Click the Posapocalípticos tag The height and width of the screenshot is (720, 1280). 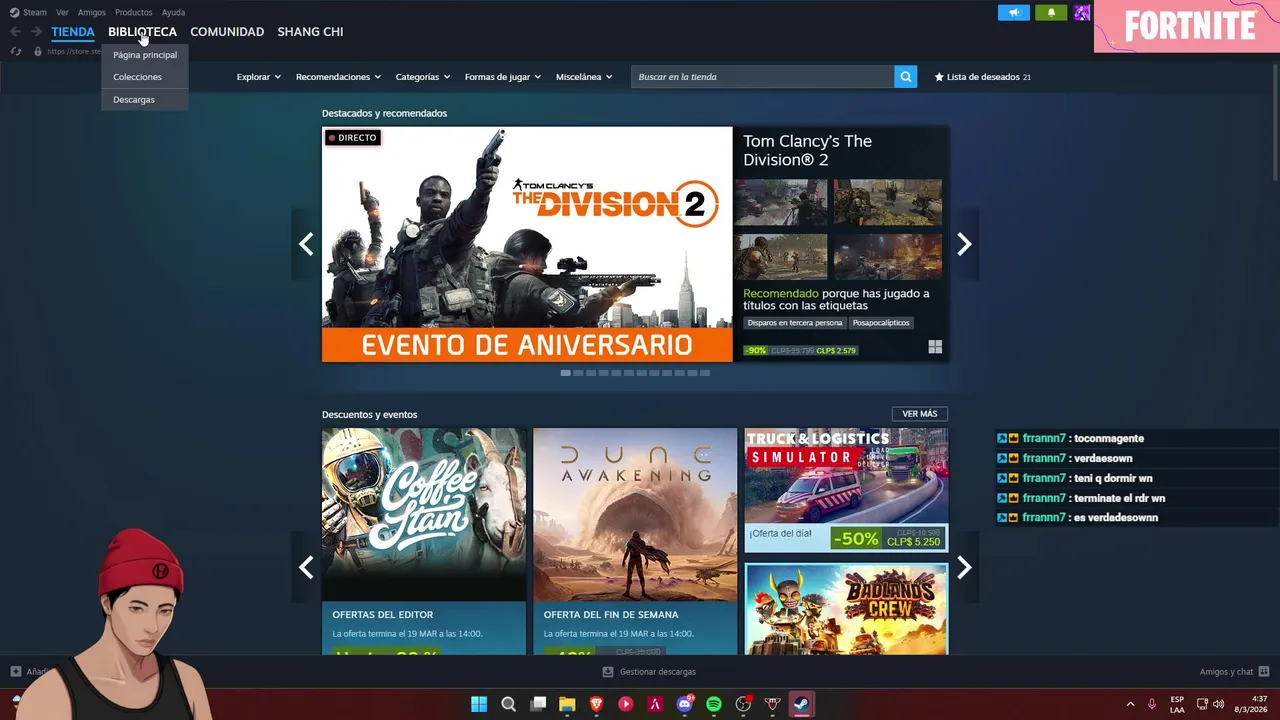tap(881, 323)
